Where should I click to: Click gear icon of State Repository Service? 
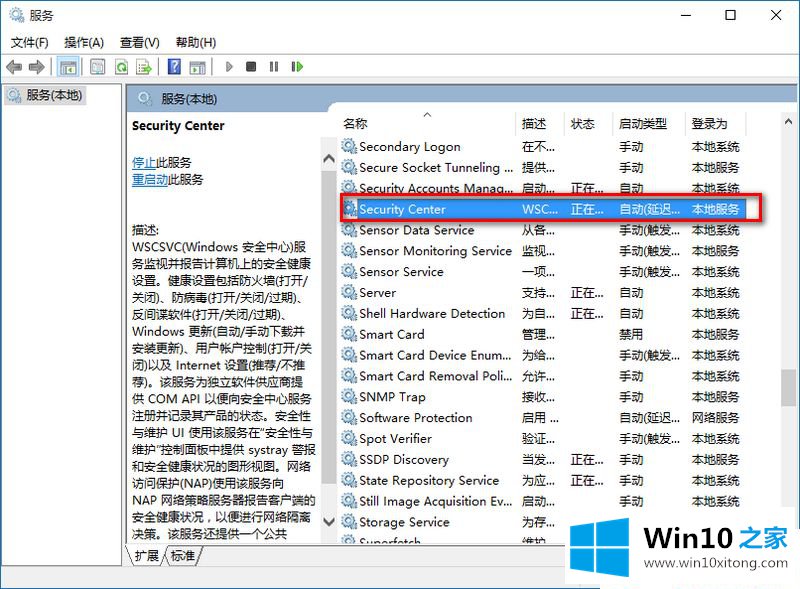click(349, 480)
